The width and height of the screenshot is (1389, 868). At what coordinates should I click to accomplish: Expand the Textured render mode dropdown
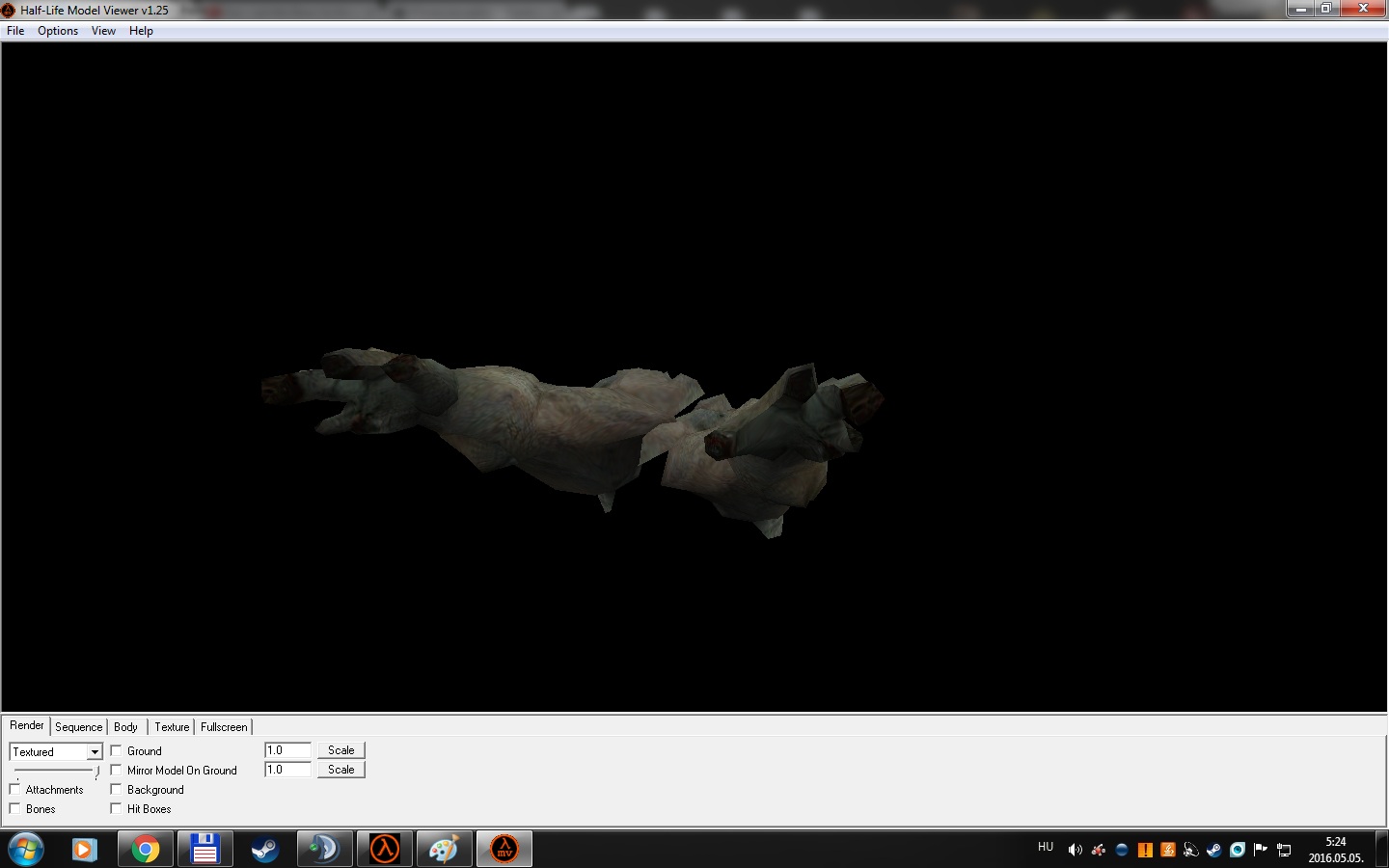pos(95,752)
